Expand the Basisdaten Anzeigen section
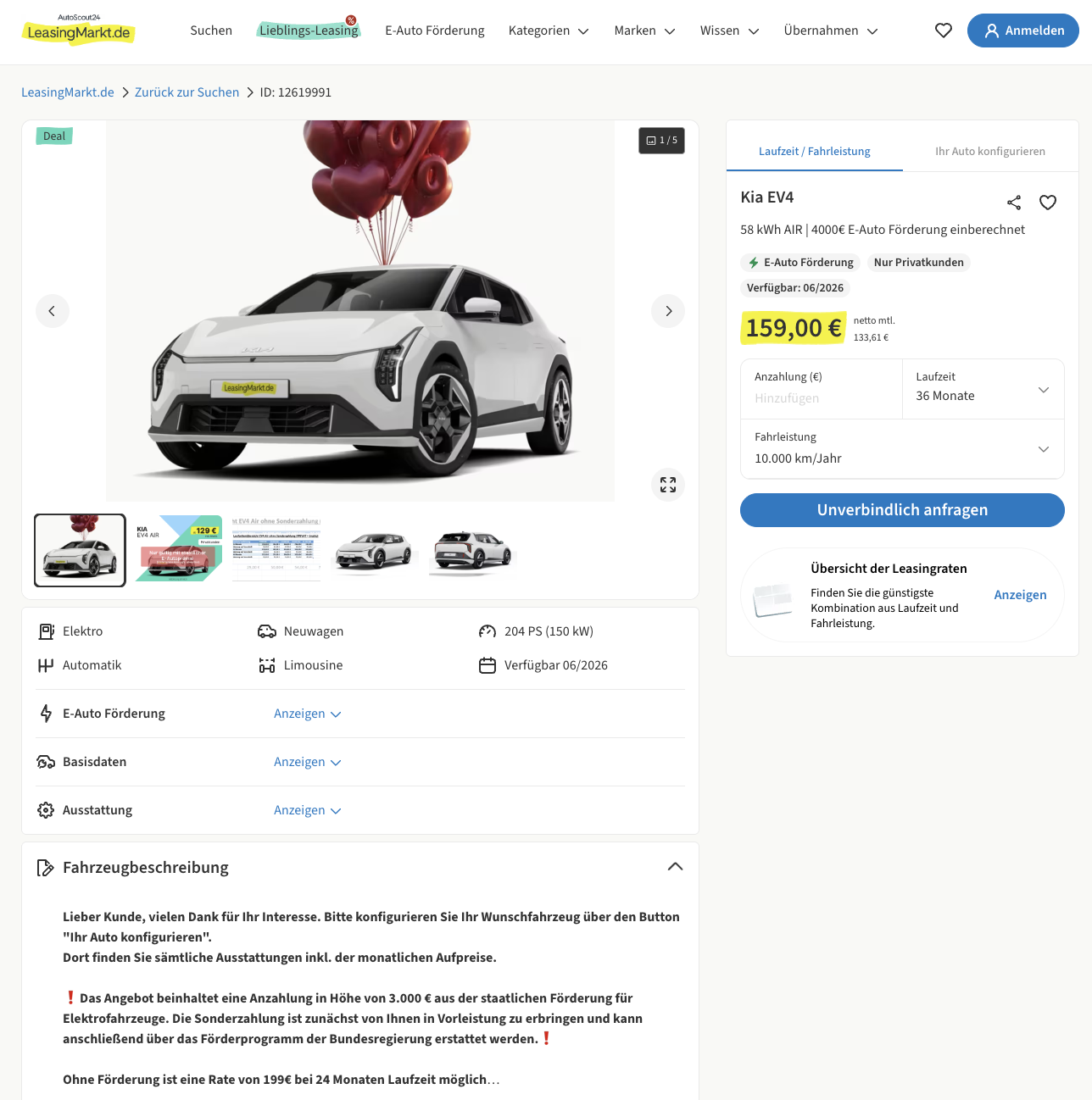 307,762
